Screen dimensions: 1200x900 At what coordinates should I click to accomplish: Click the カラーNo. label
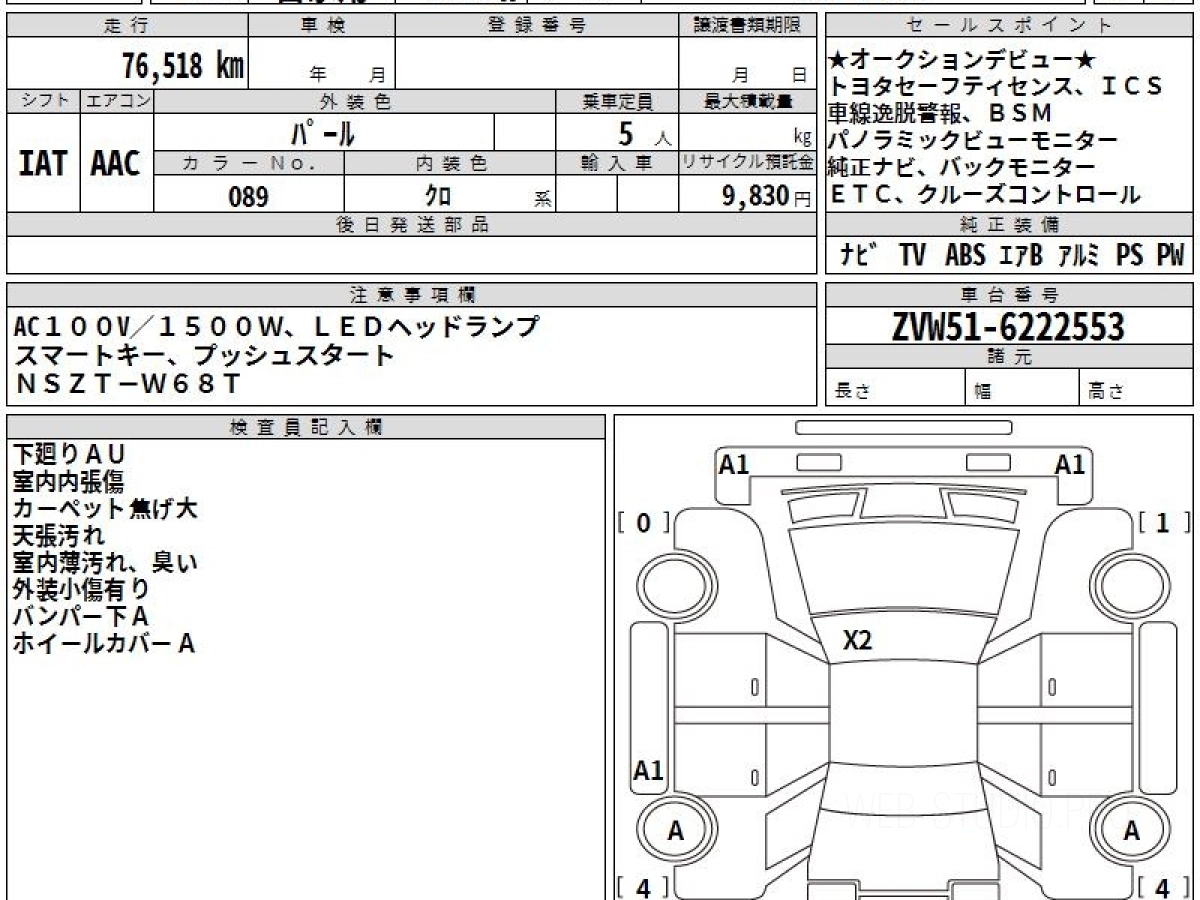(249, 163)
